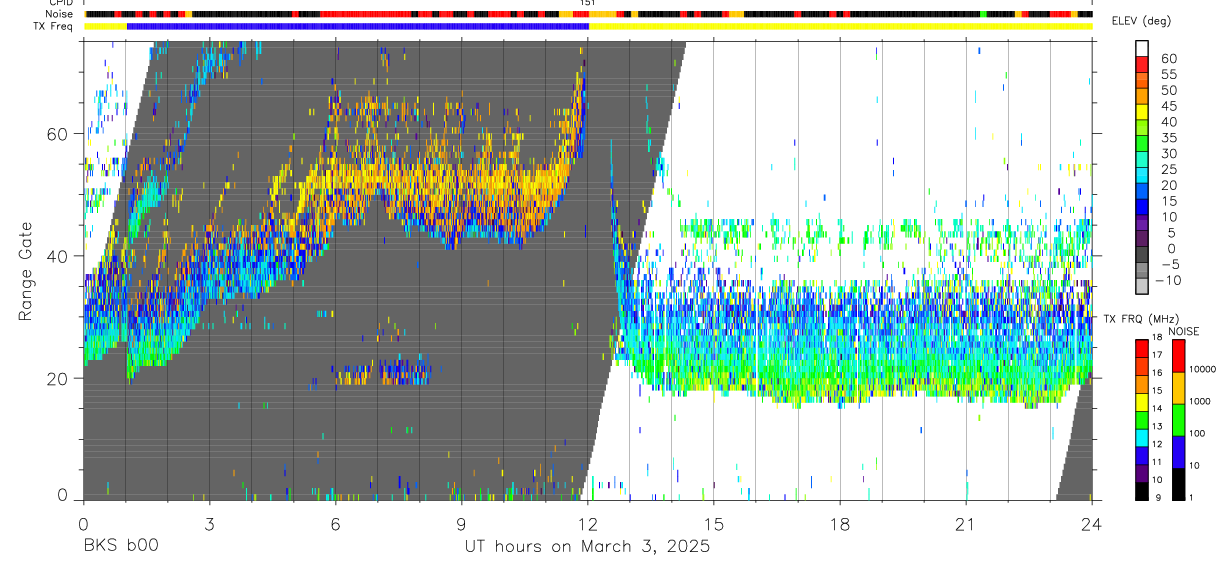The width and height of the screenshot is (1228, 567).
Task: Click the 'BKS b00' radar beam label
Action: pos(120,547)
